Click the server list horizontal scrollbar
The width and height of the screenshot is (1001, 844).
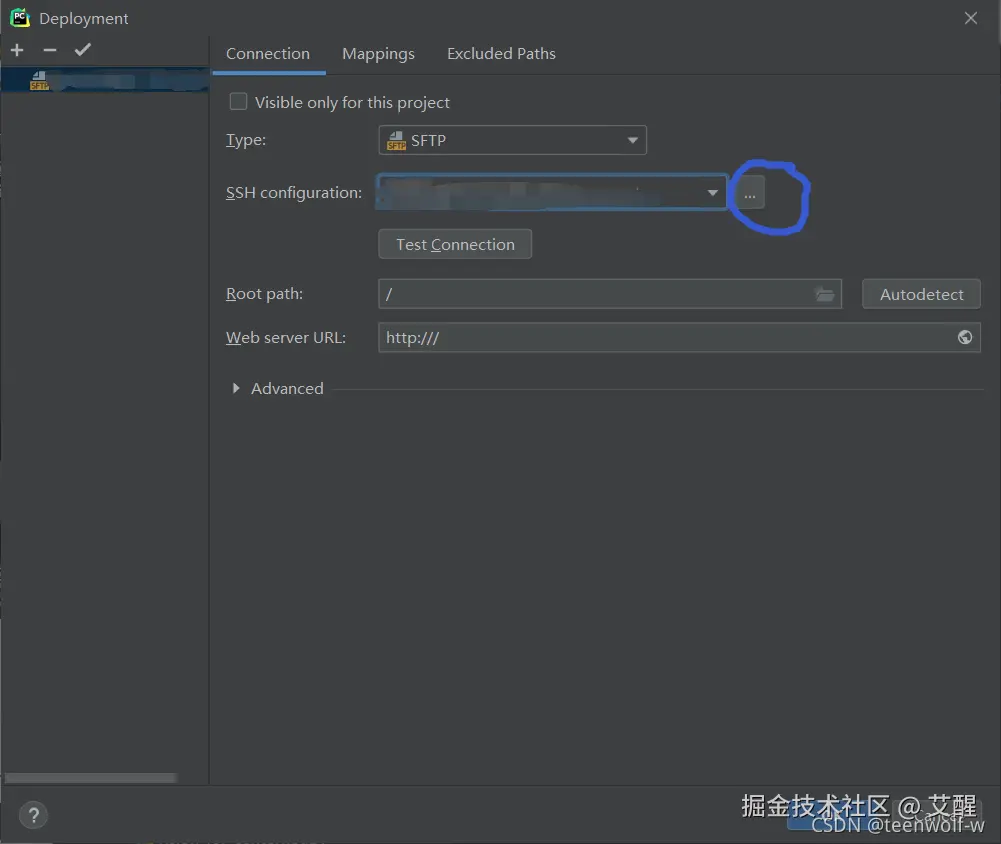(91, 778)
